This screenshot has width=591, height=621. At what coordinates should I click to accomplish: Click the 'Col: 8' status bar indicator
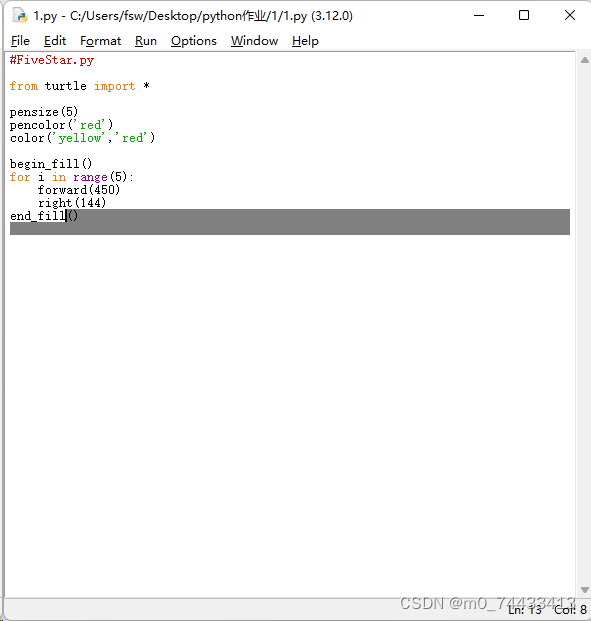(x=570, y=610)
